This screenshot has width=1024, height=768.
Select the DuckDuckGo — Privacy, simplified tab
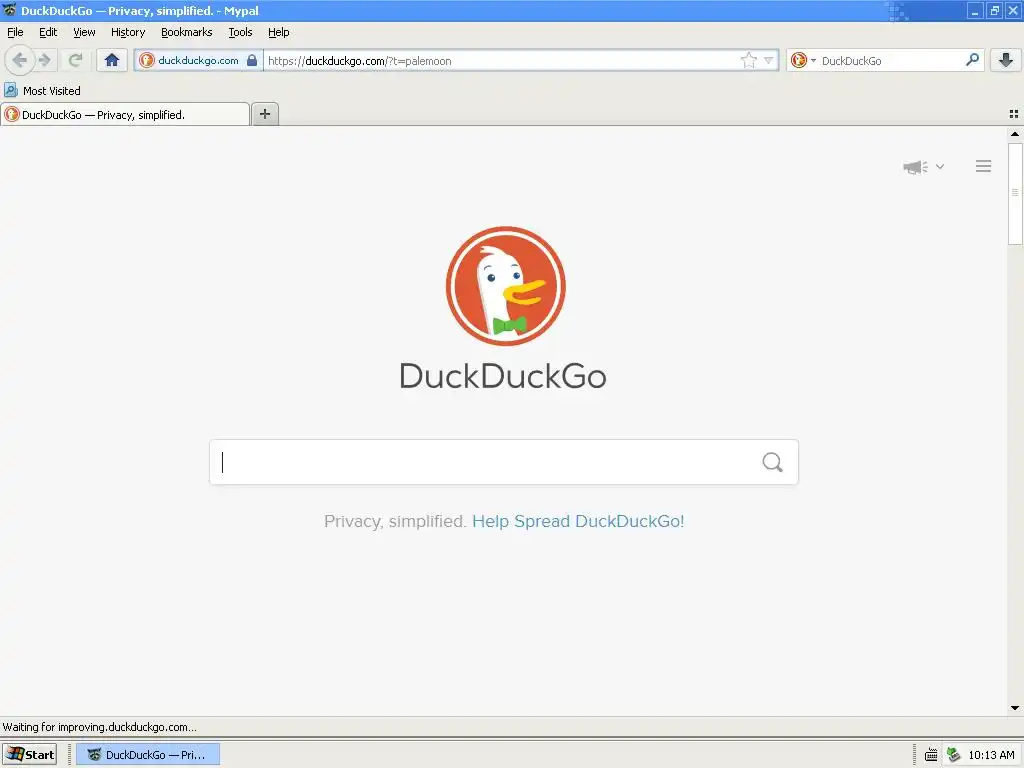(125, 114)
